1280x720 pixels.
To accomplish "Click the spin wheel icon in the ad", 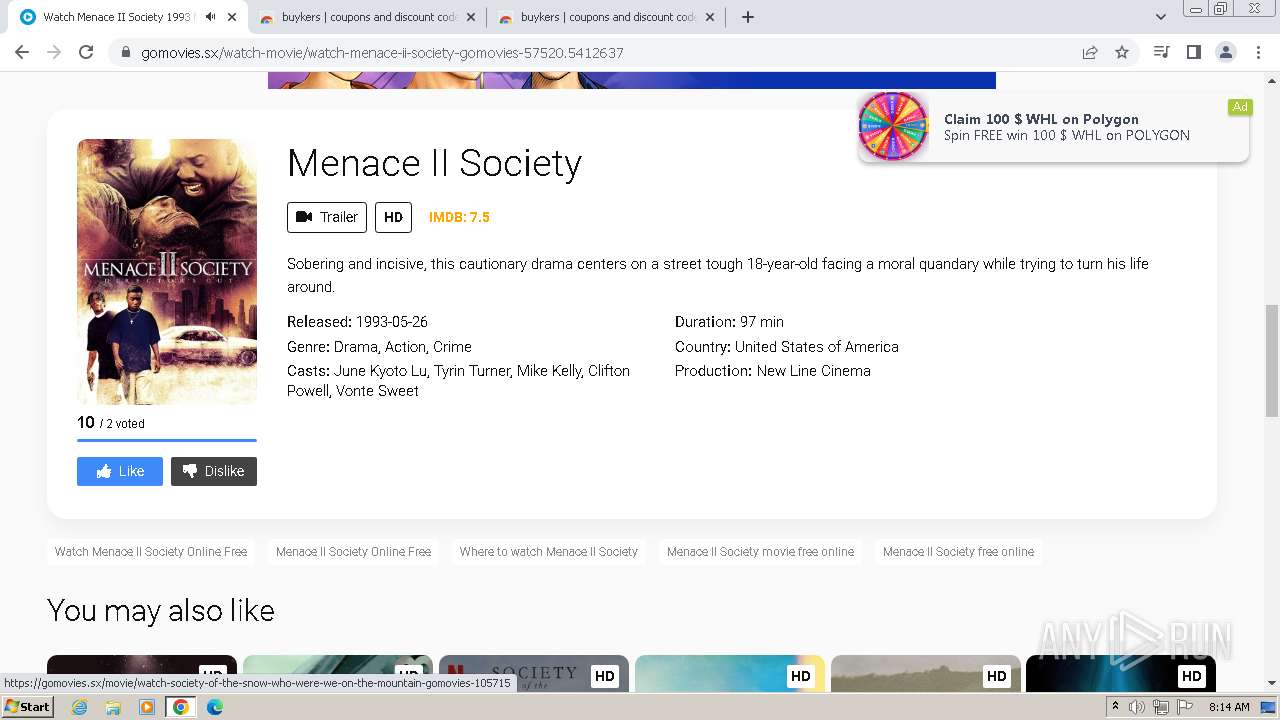I will point(893,126).
